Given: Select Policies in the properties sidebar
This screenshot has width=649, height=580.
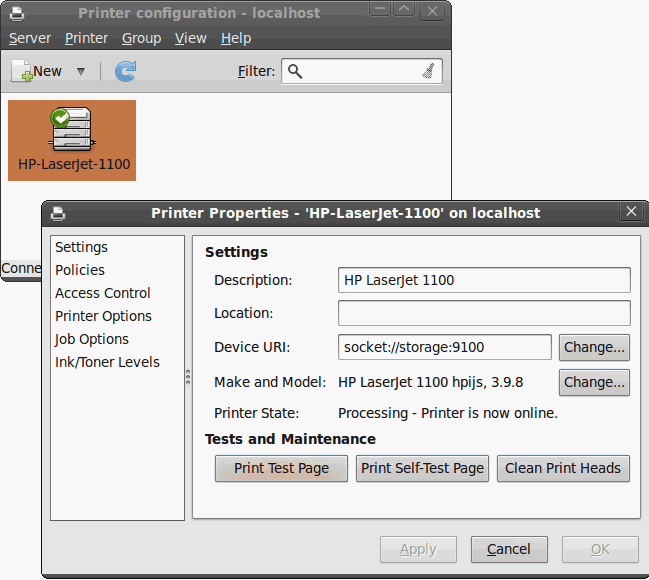Looking at the screenshot, I should [x=117, y=270].
